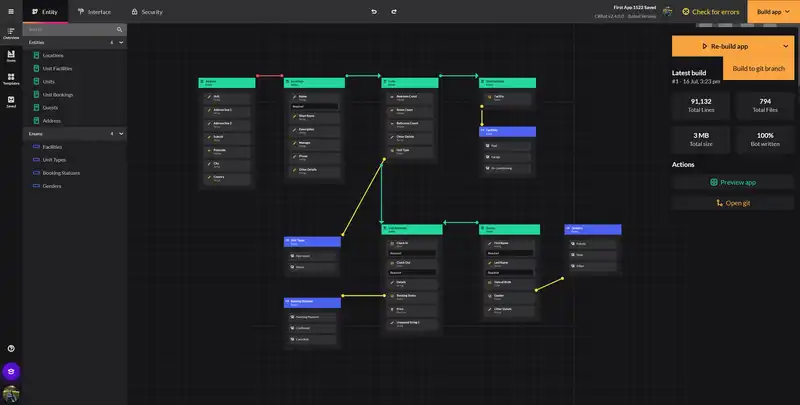Click Check for errors
800x405 pixels.
click(x=713, y=12)
